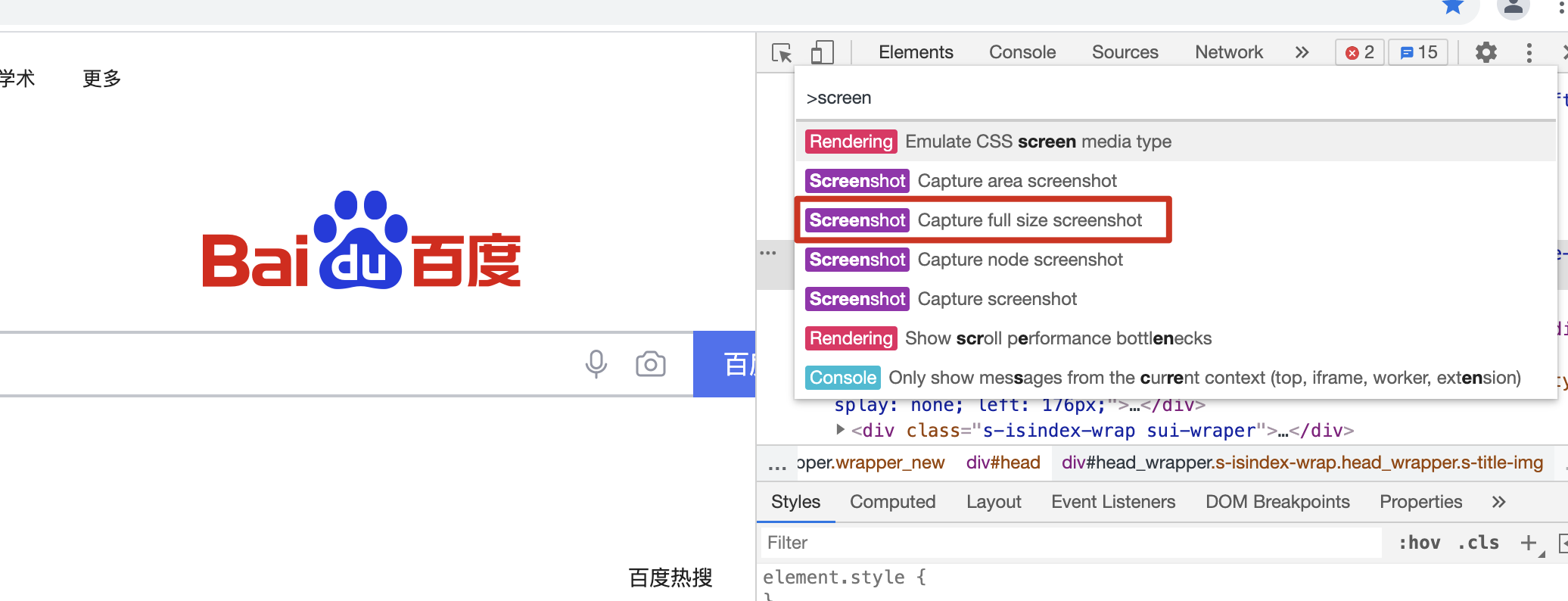The height and width of the screenshot is (601, 1568).
Task: Show more sidebar tabs chevron
Action: tap(1498, 502)
